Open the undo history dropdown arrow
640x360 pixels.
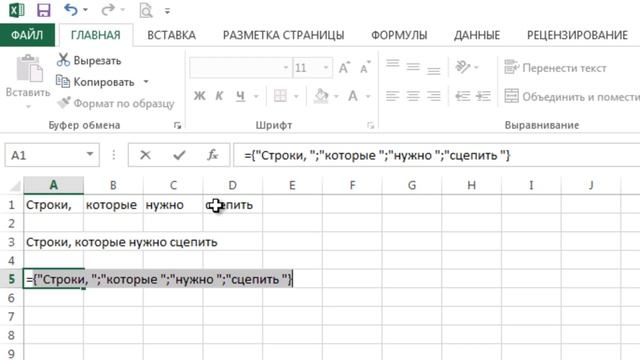click(x=85, y=10)
